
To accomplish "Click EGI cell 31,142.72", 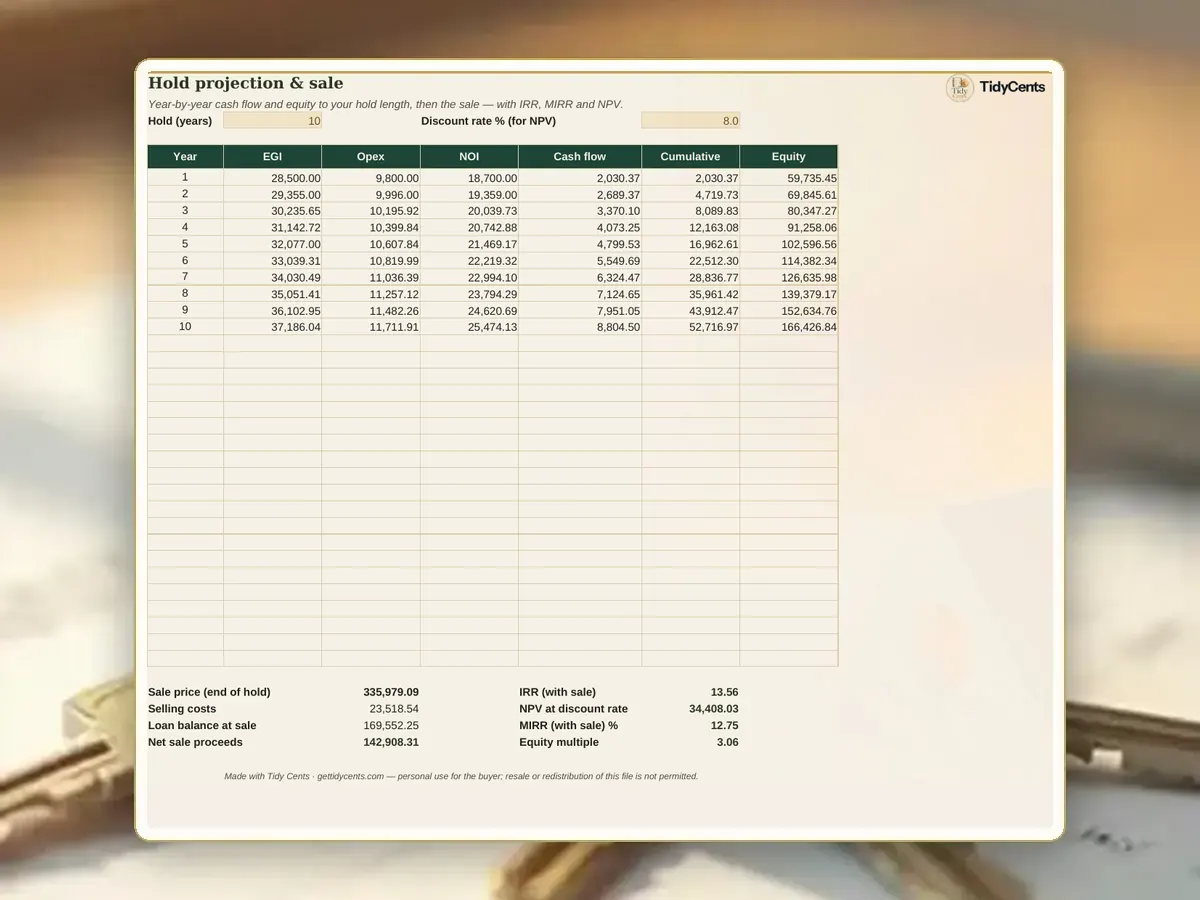I will click(272, 228).
